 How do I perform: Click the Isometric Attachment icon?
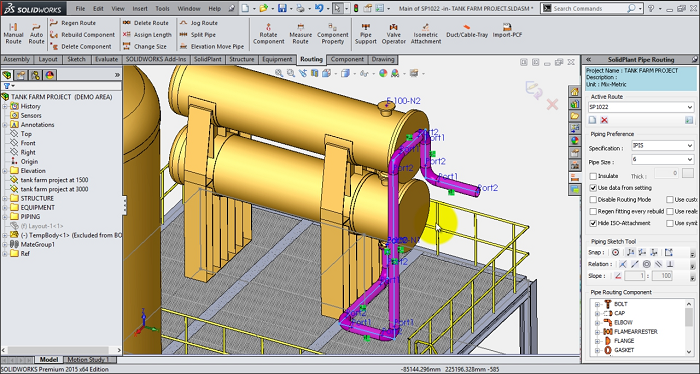click(425, 34)
